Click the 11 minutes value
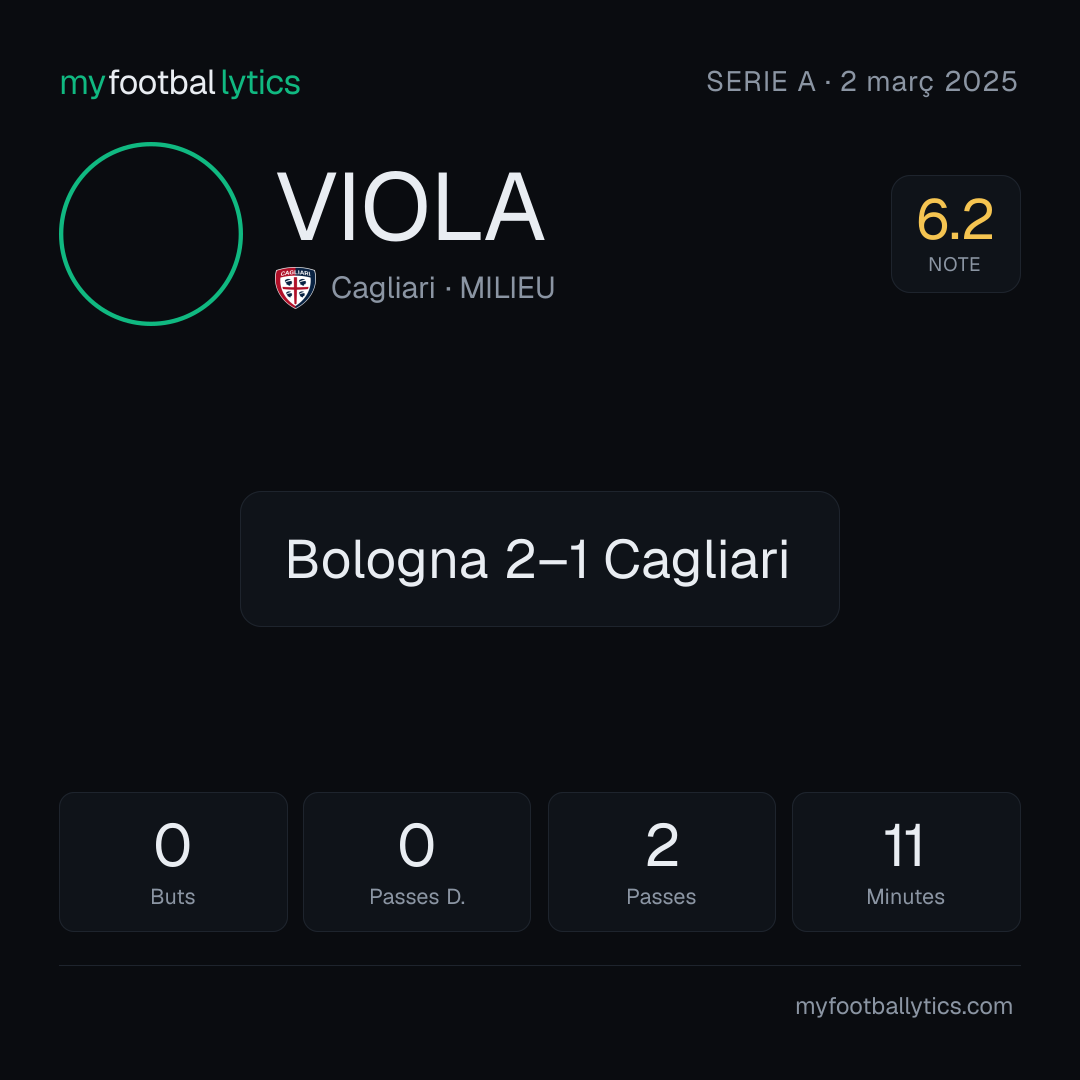This screenshot has width=1080, height=1080. click(904, 845)
